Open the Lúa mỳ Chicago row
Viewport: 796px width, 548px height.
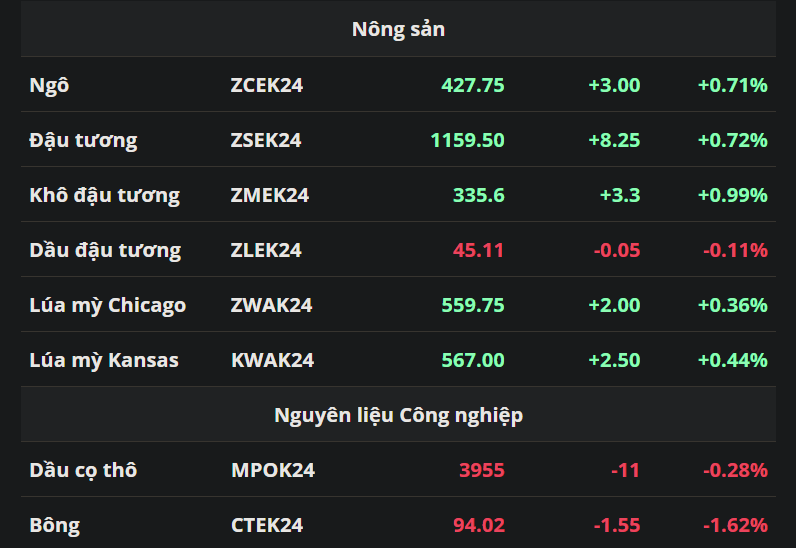(108, 305)
